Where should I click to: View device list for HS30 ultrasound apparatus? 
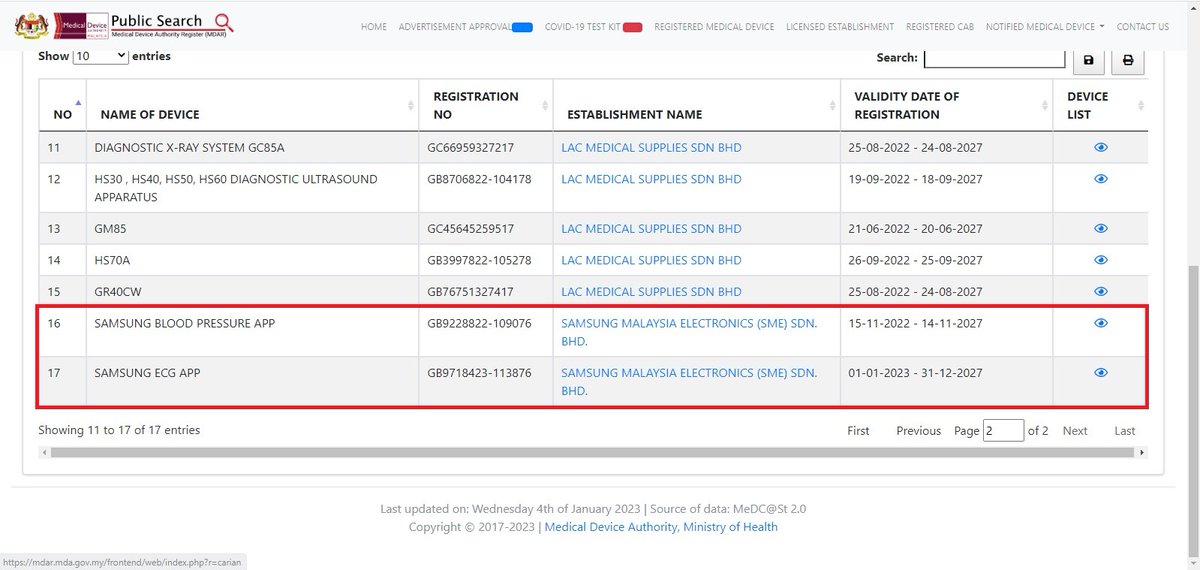(1101, 179)
